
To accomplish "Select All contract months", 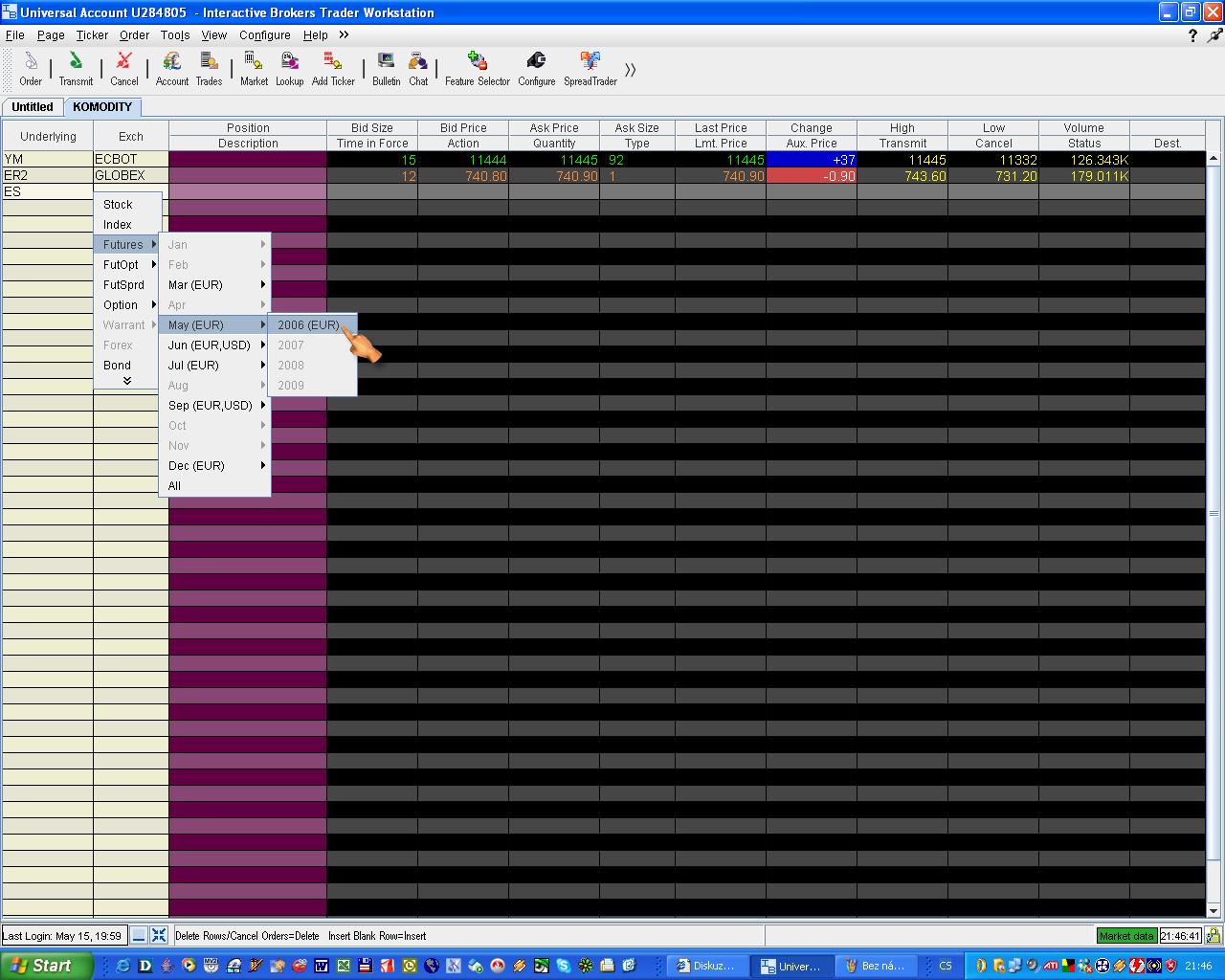I will click(214, 486).
